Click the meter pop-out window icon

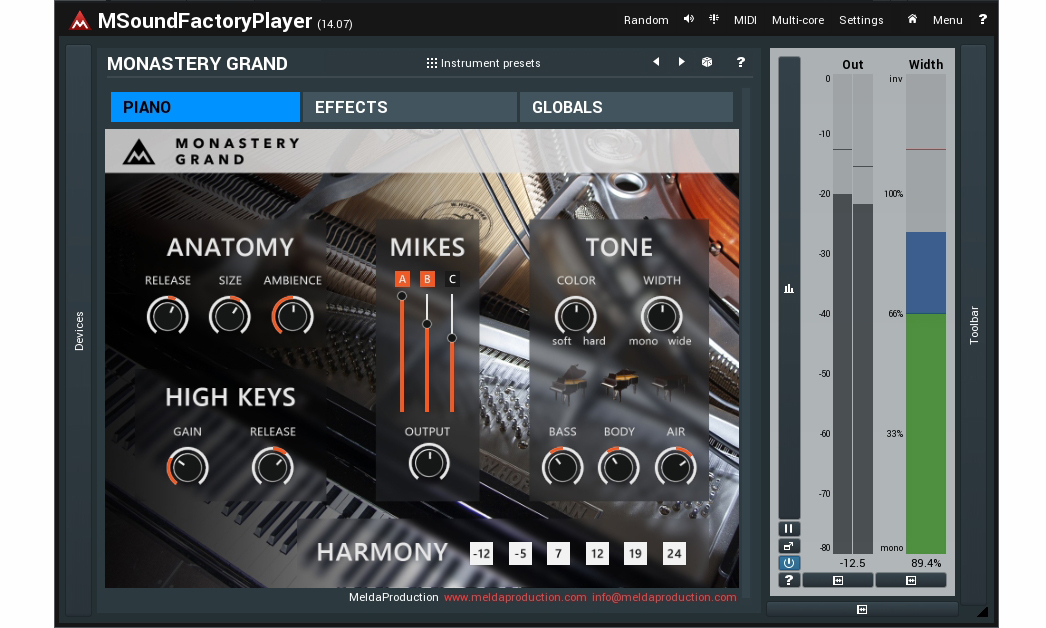pyautogui.click(x=789, y=546)
